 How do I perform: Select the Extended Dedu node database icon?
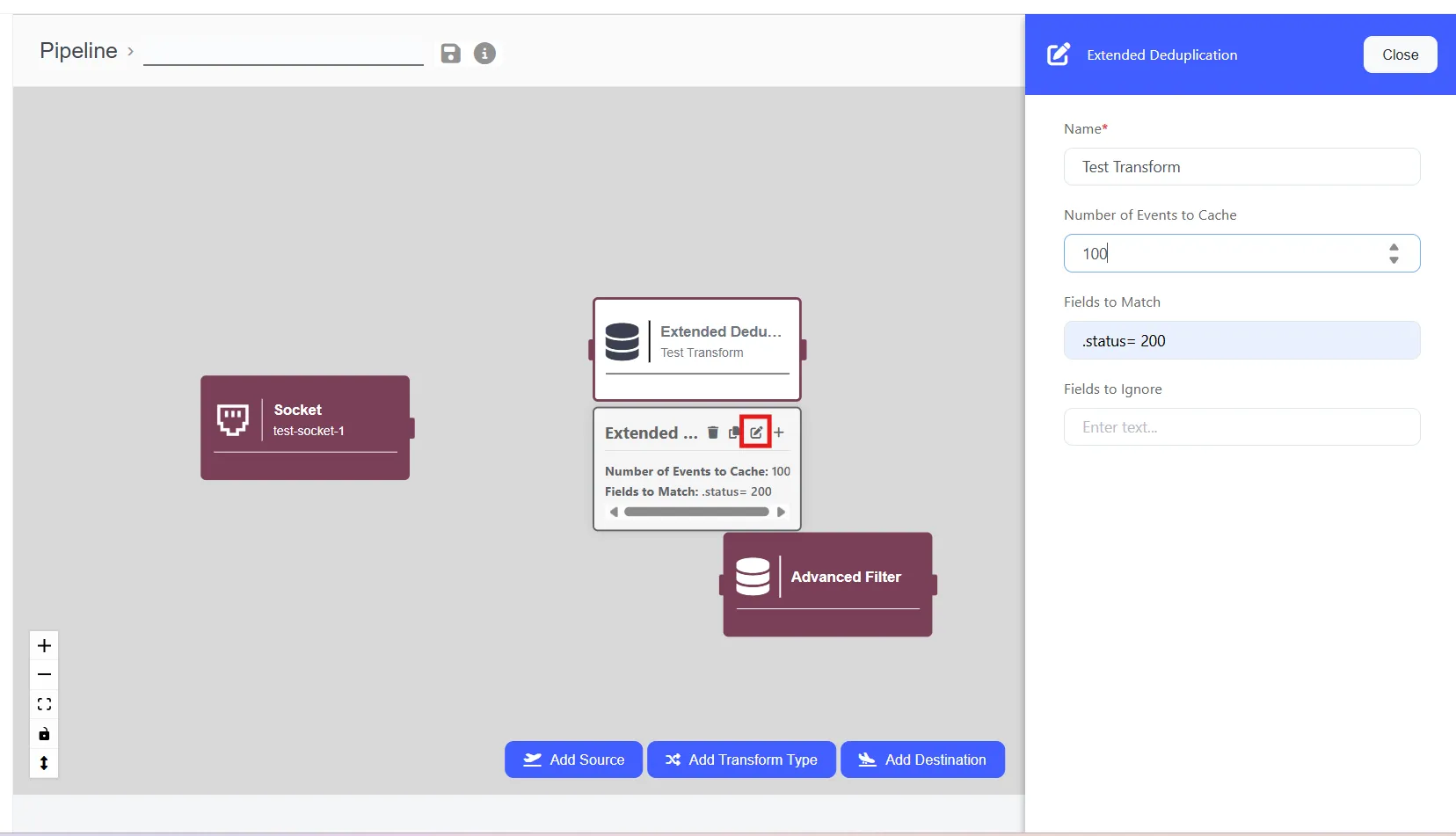622,341
